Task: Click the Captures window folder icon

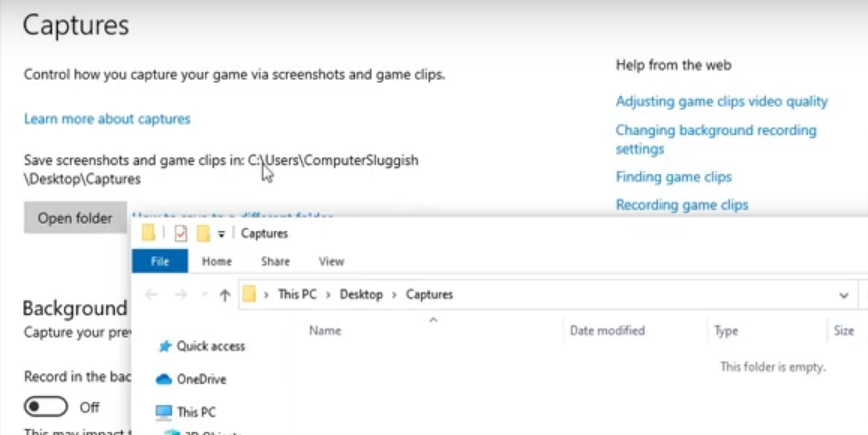Action: click(x=148, y=233)
